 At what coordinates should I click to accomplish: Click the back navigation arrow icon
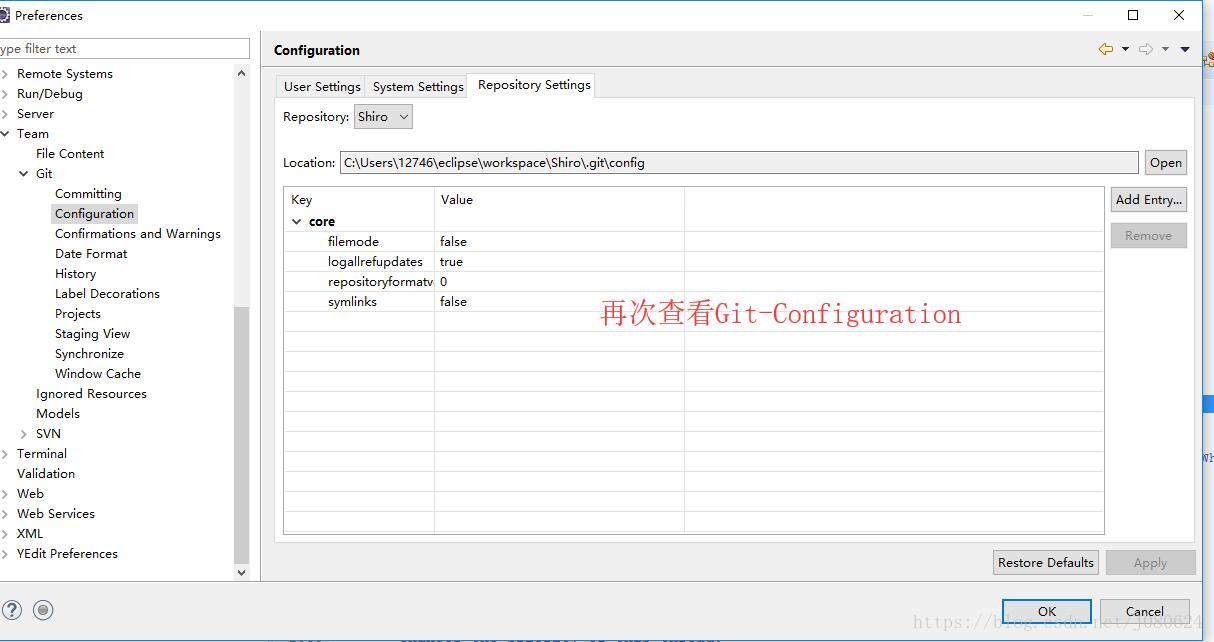(1106, 49)
